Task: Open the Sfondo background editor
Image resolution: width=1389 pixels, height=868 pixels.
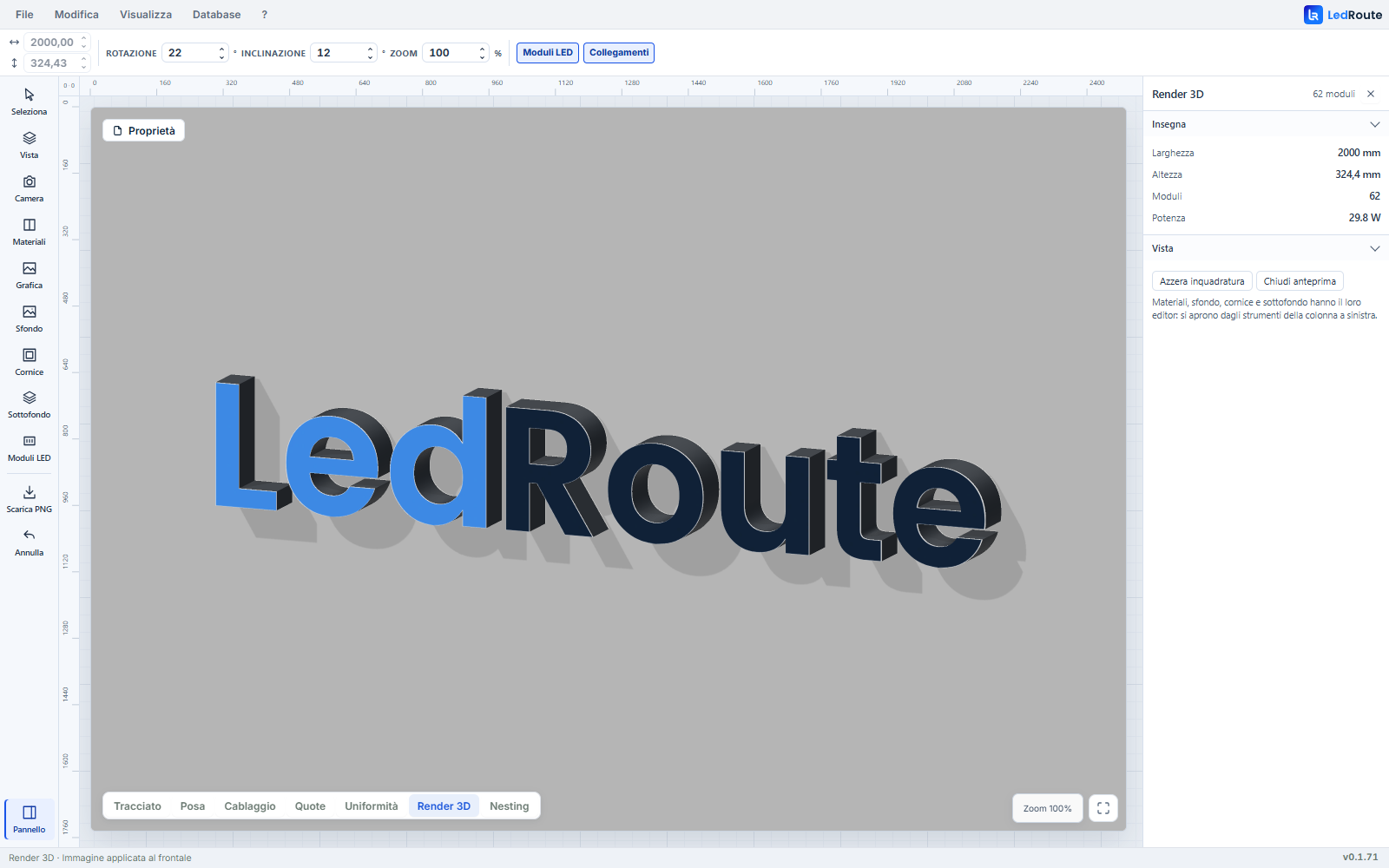Action: (29, 319)
